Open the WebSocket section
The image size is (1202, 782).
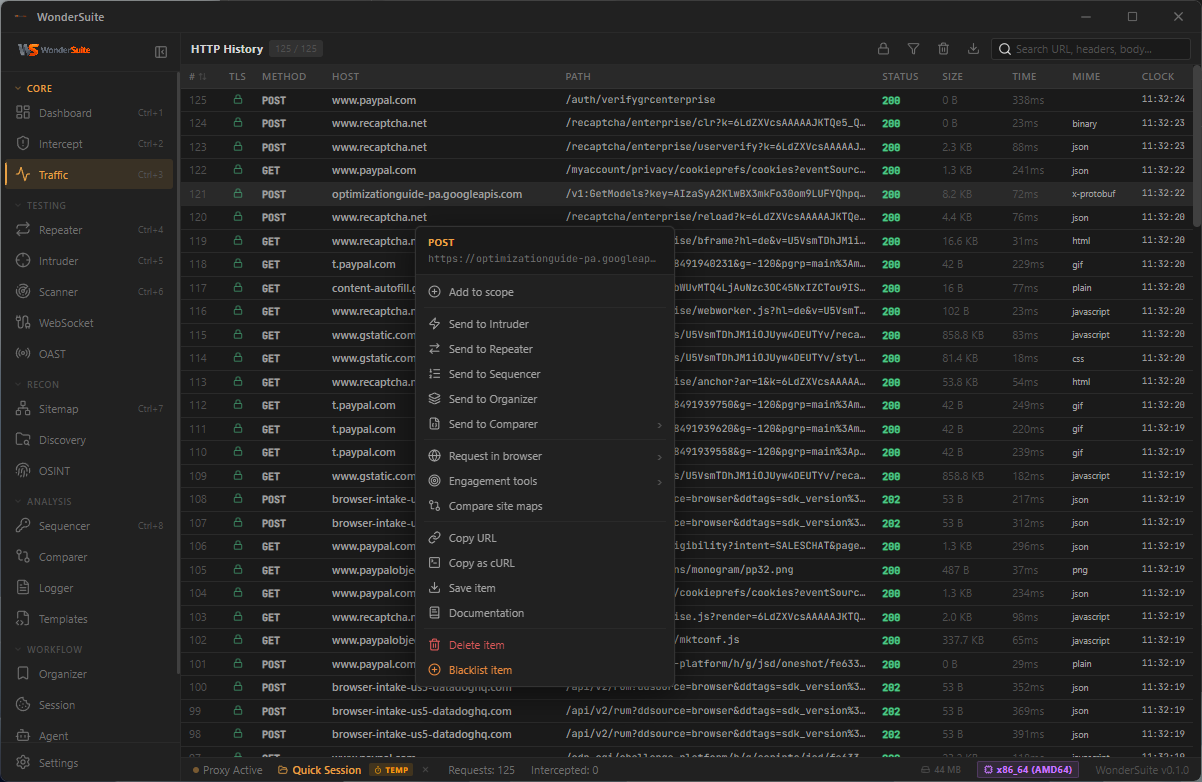pos(88,323)
